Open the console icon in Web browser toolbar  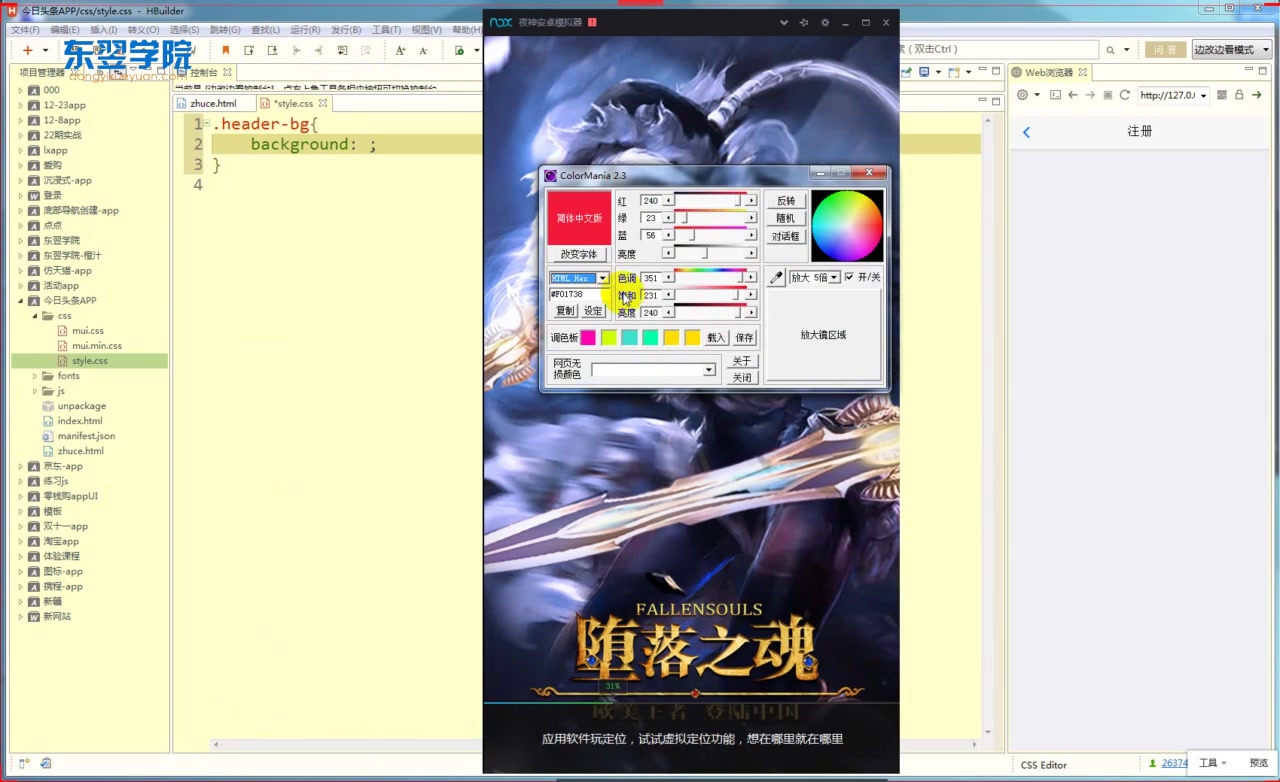point(1055,95)
